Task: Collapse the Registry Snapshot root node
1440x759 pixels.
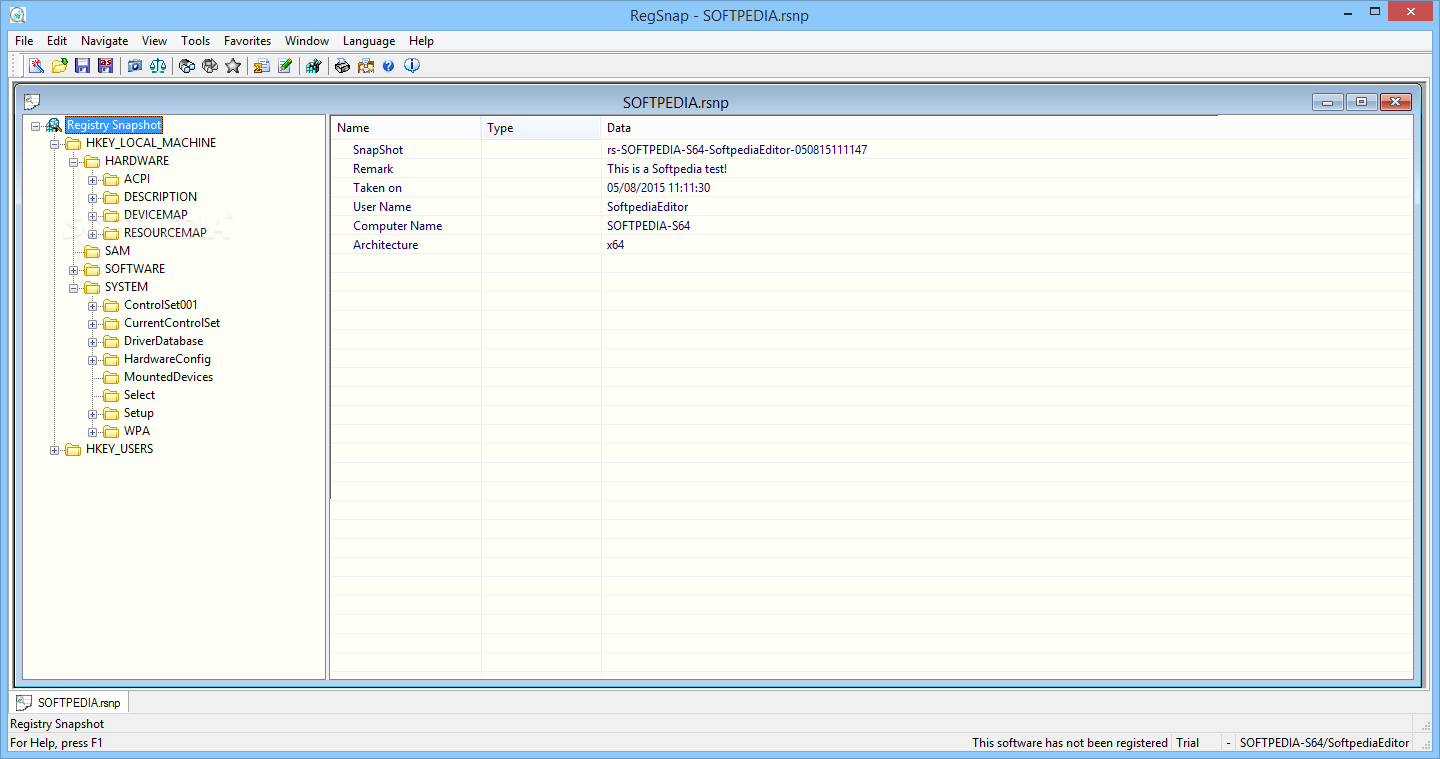Action: click(36, 126)
